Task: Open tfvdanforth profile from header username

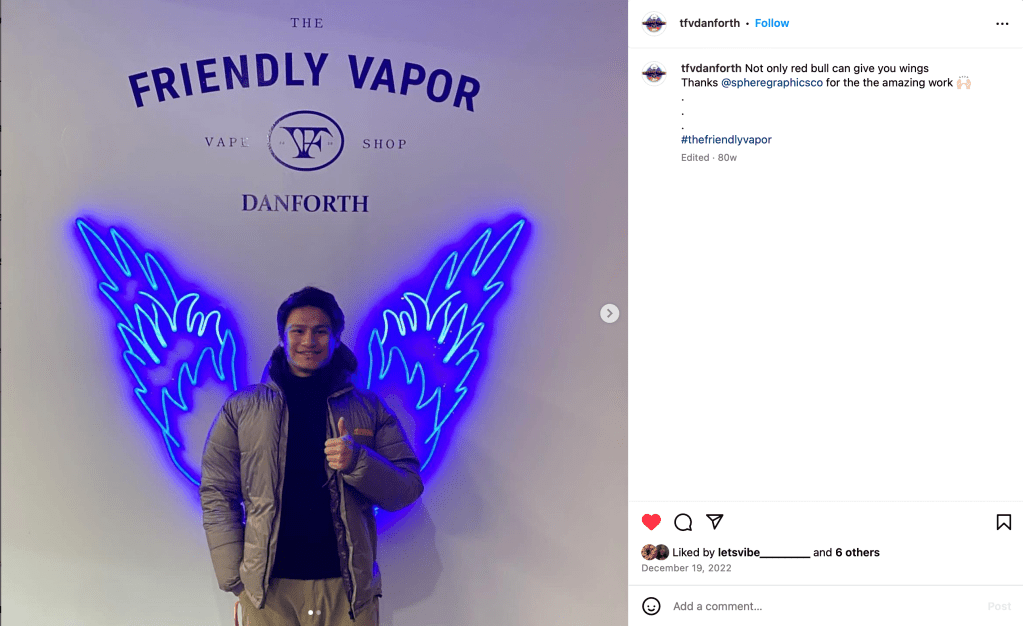Action: 709,23
